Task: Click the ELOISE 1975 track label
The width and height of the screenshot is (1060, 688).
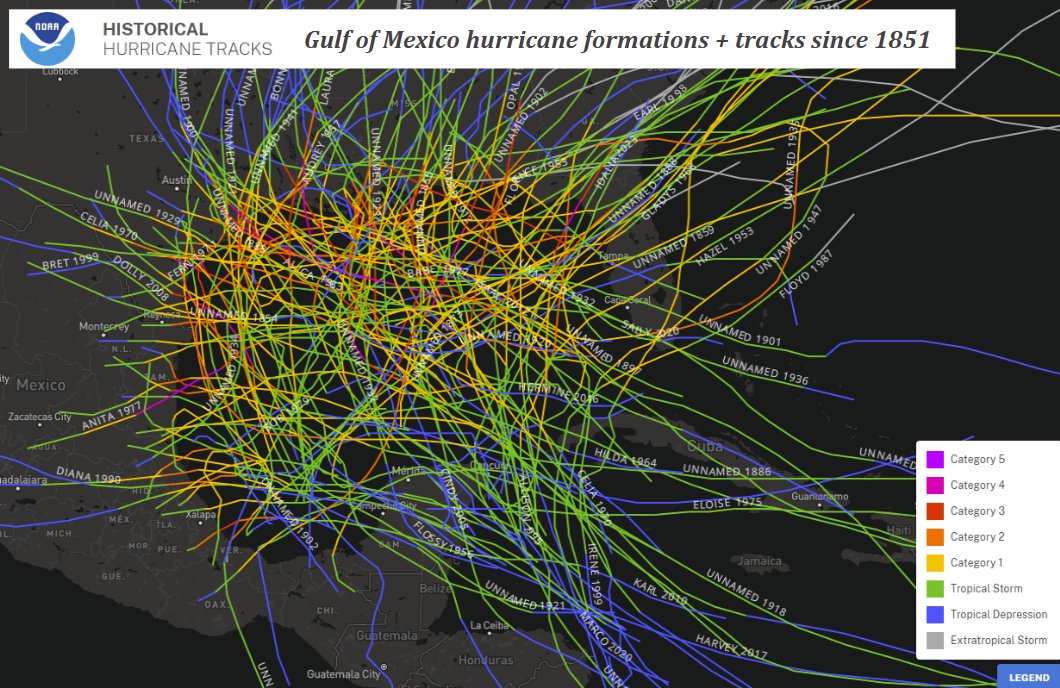Action: [726, 504]
